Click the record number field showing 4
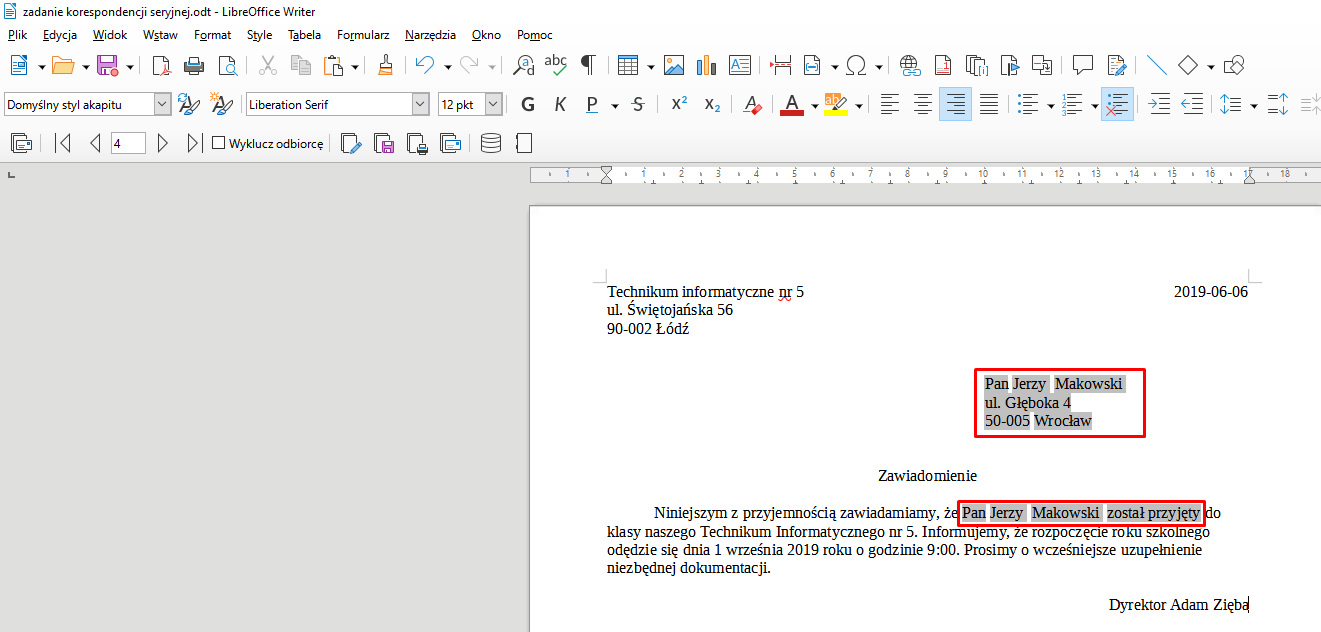Image resolution: width=1321 pixels, height=632 pixels. point(128,144)
